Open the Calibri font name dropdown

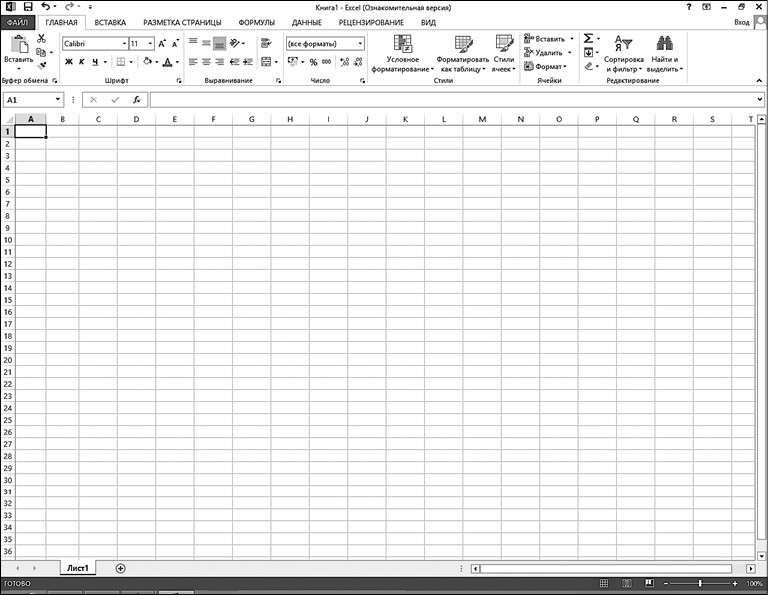pyautogui.click(x=124, y=44)
